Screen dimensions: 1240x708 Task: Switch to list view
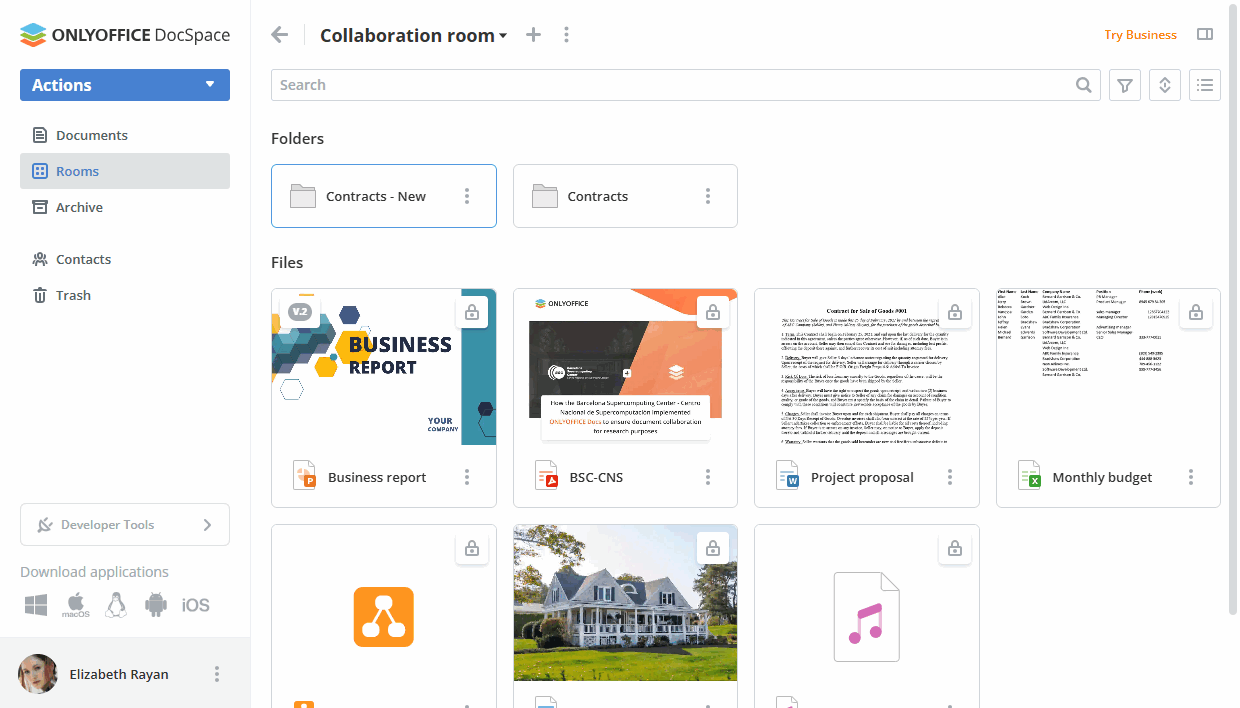coord(1205,85)
